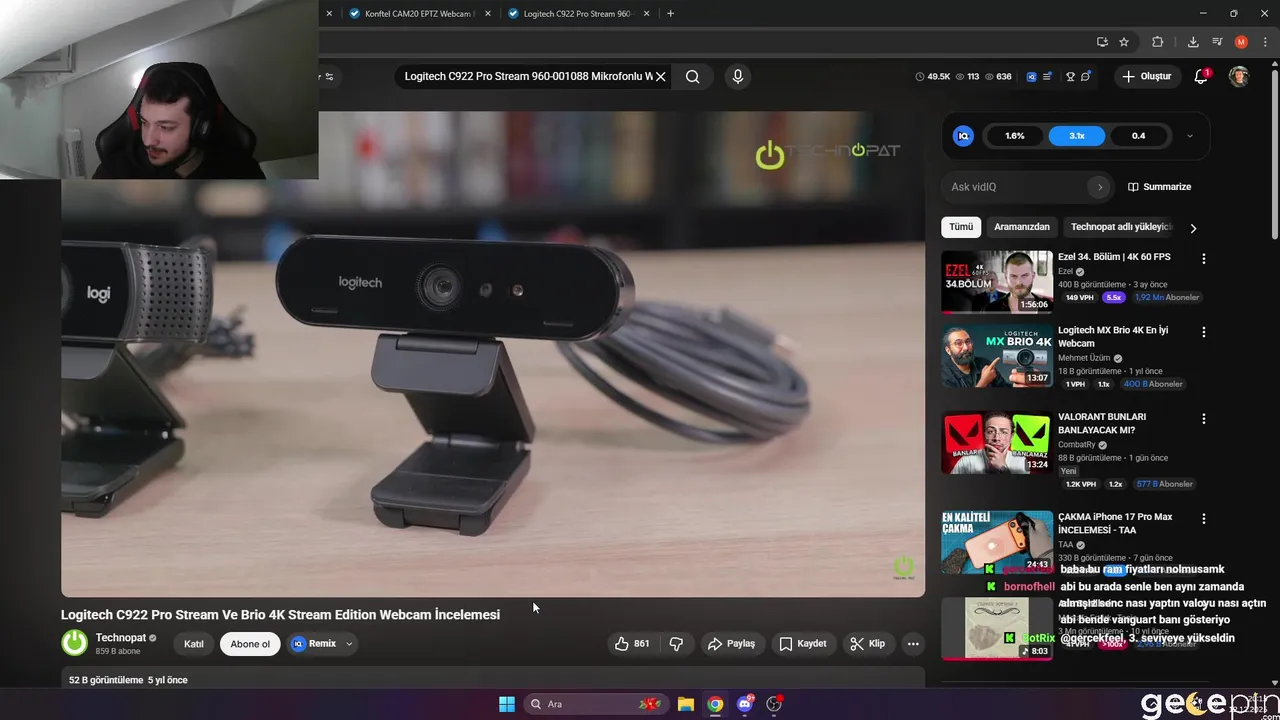Close the Konftel CAM20 tab
This screenshot has height=720, width=1280.
click(x=488, y=14)
